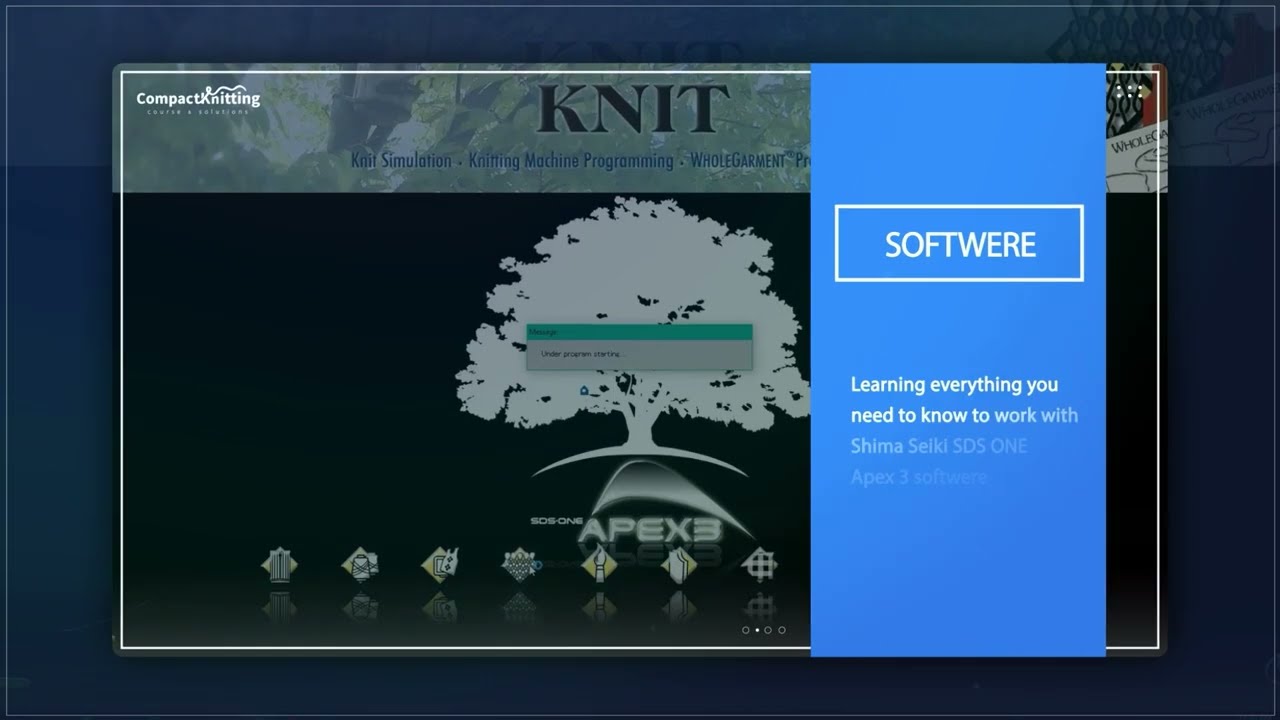
Task: Select the first slide pagination dot
Action: (745, 630)
